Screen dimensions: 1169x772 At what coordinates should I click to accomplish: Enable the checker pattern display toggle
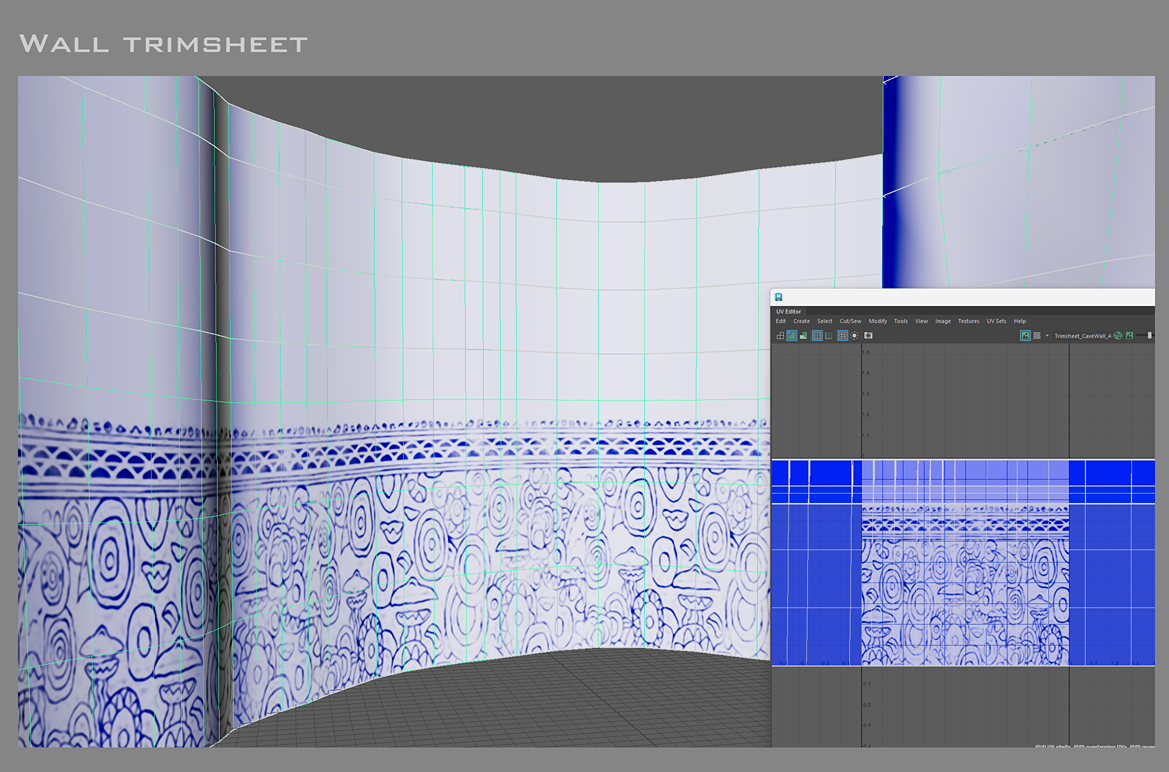(1035, 335)
